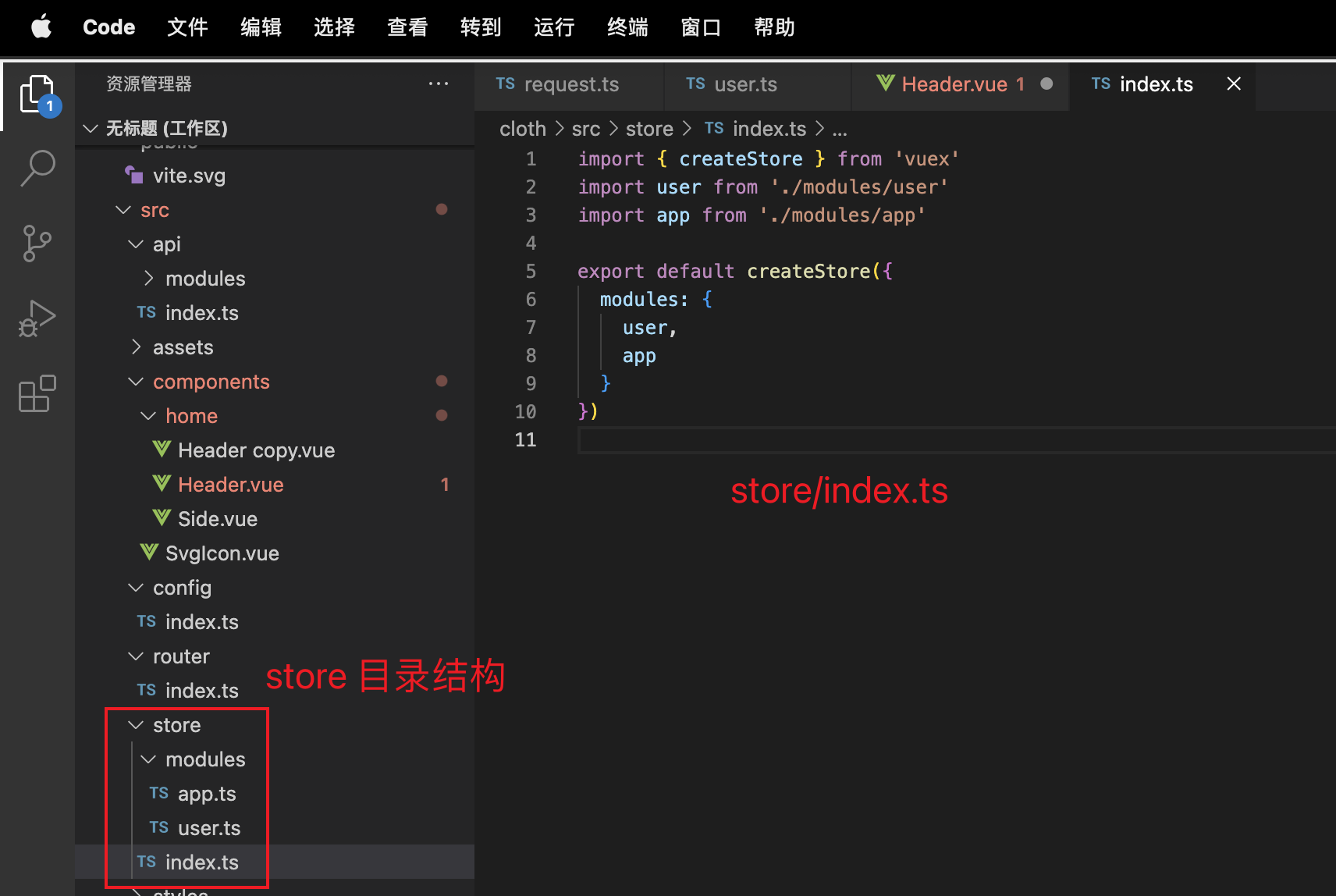Switch to the request.ts tab
1336x896 pixels.
pyautogui.click(x=570, y=84)
